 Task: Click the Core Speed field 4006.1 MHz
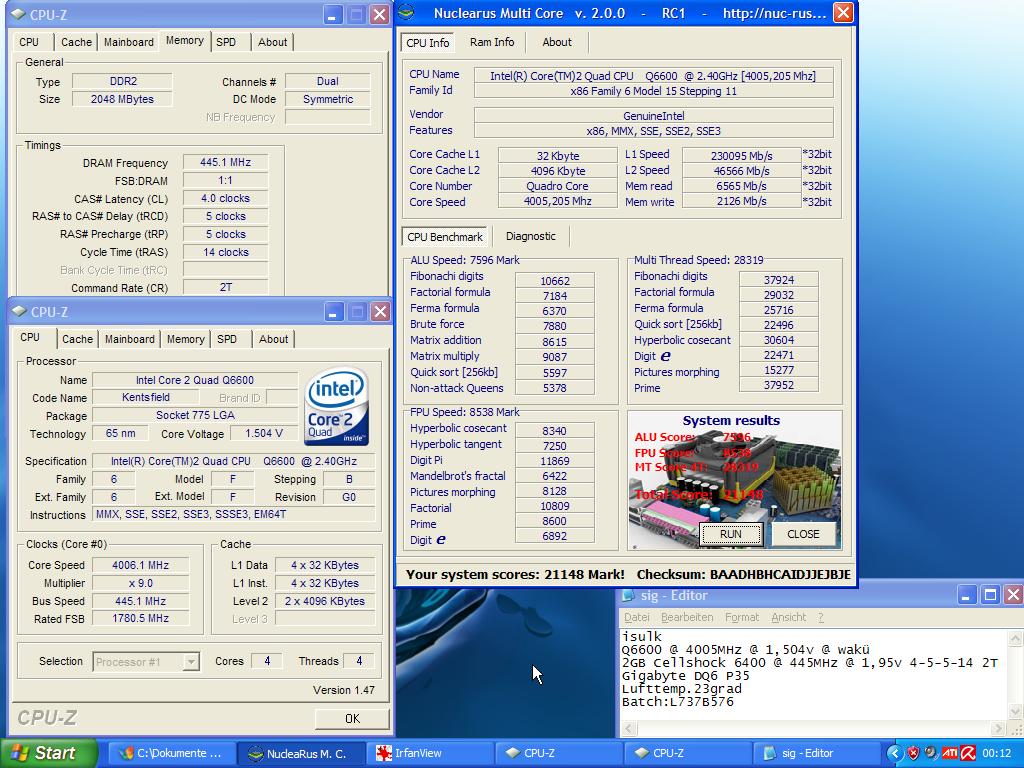[140, 566]
